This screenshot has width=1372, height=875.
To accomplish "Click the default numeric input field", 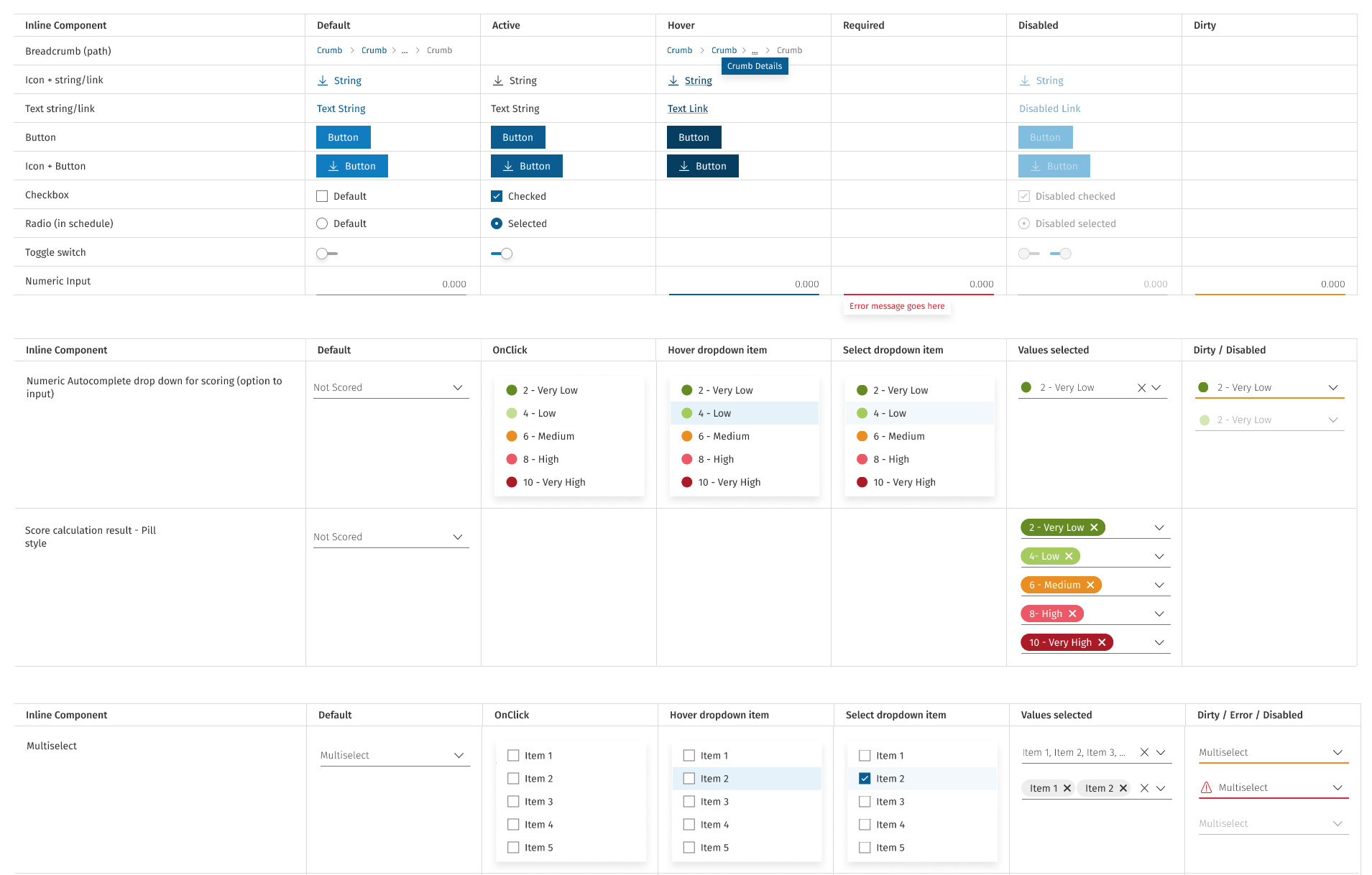I will point(391,284).
